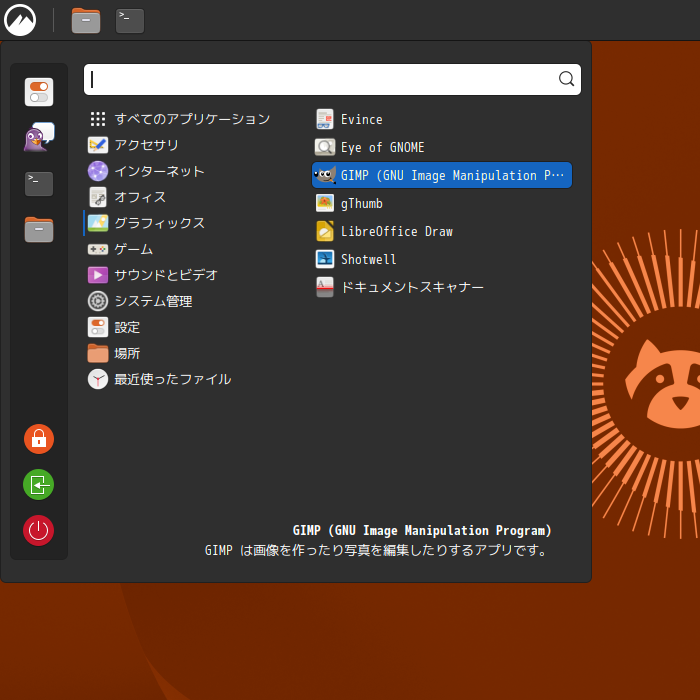
Task: Select the アクセサリ category
Action: coord(133,145)
